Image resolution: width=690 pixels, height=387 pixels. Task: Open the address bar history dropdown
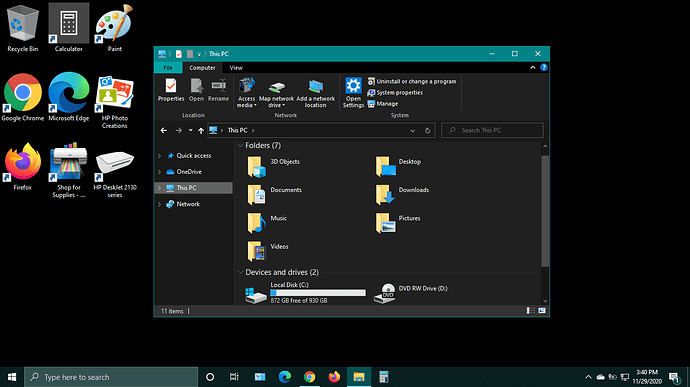(x=412, y=131)
